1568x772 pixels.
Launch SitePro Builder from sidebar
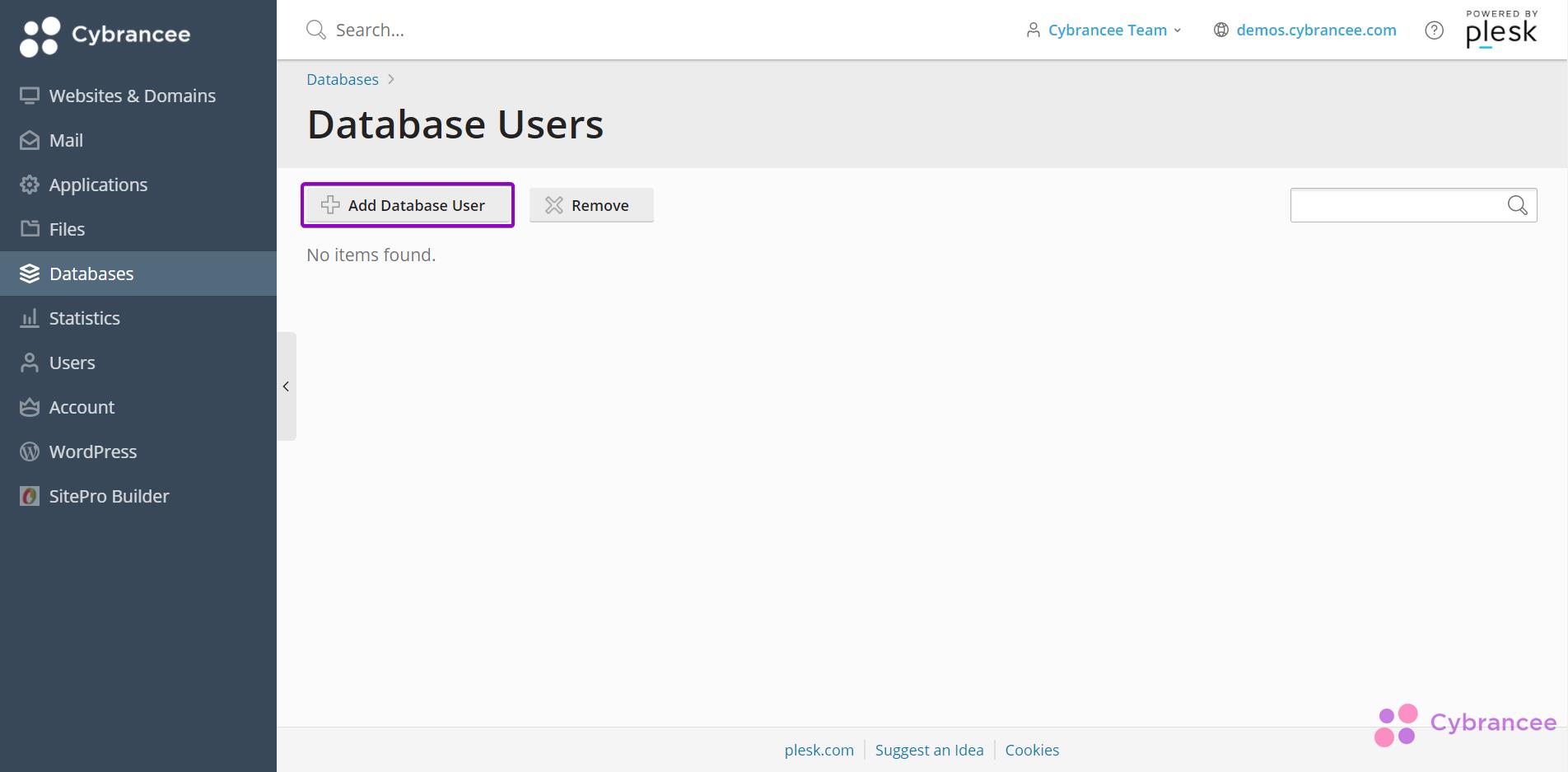(x=108, y=496)
